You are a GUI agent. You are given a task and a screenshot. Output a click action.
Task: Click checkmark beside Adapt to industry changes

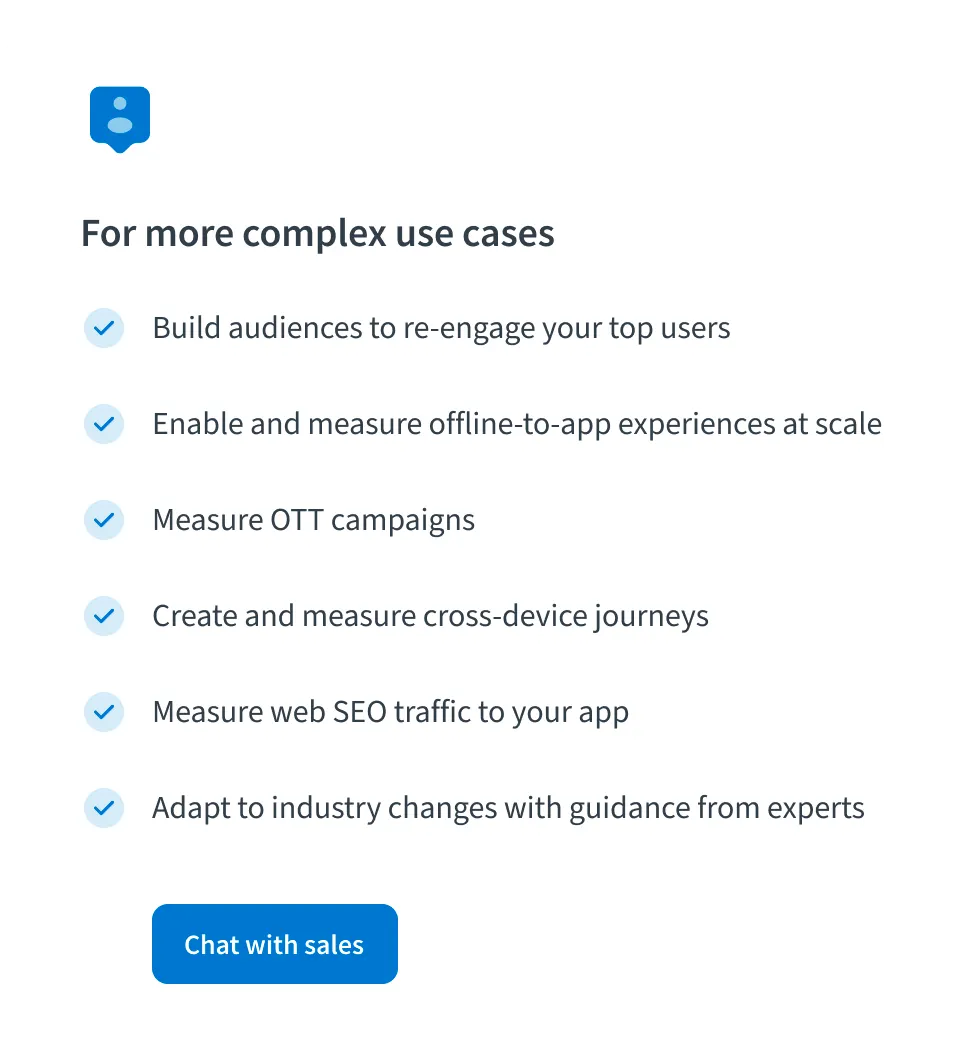(104, 808)
